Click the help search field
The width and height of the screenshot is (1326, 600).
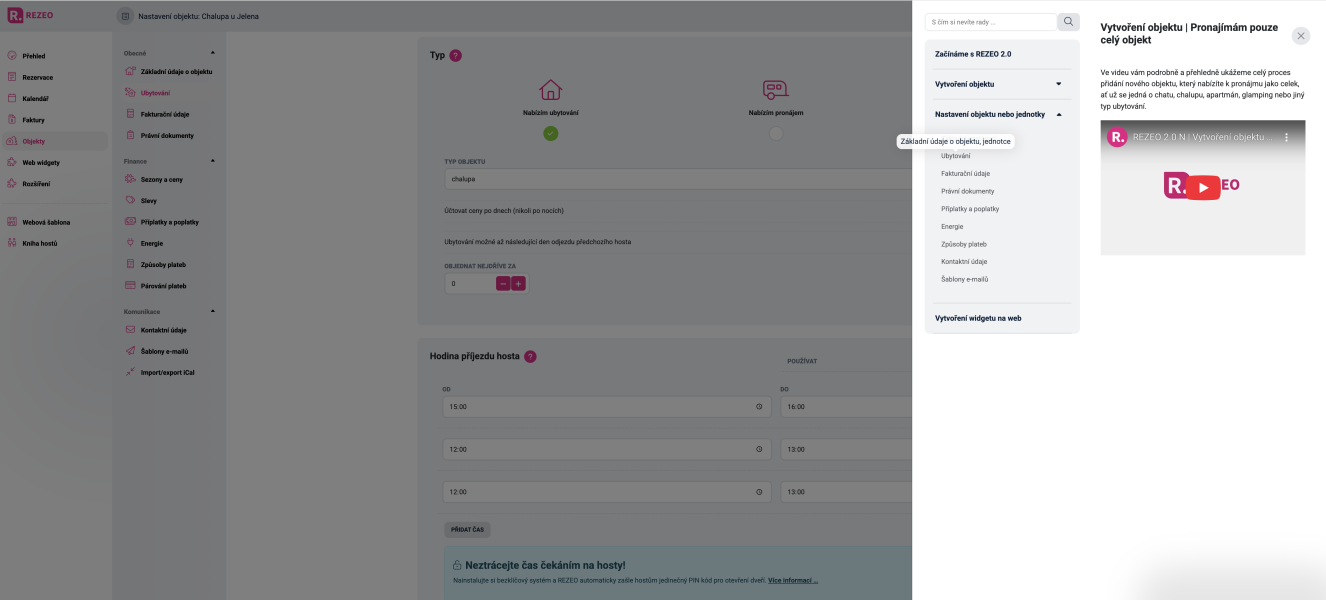tap(990, 22)
